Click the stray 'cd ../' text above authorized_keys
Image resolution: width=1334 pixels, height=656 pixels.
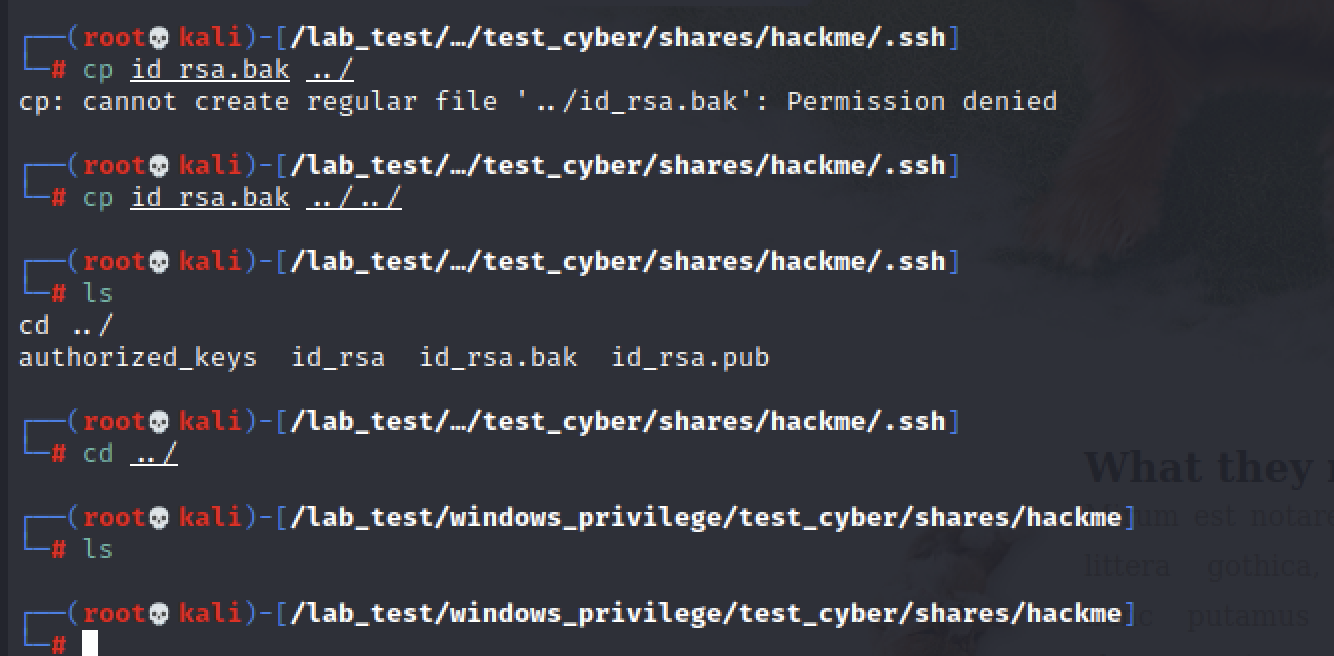(66, 325)
